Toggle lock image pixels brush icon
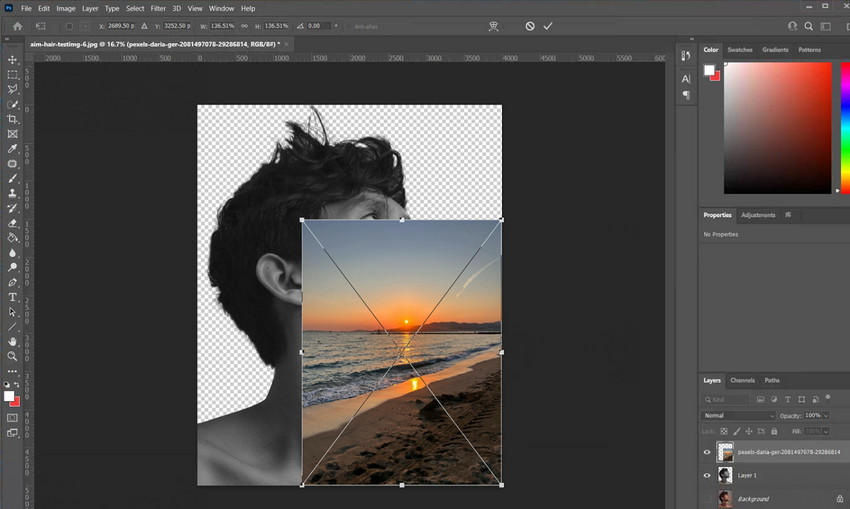 (x=736, y=431)
